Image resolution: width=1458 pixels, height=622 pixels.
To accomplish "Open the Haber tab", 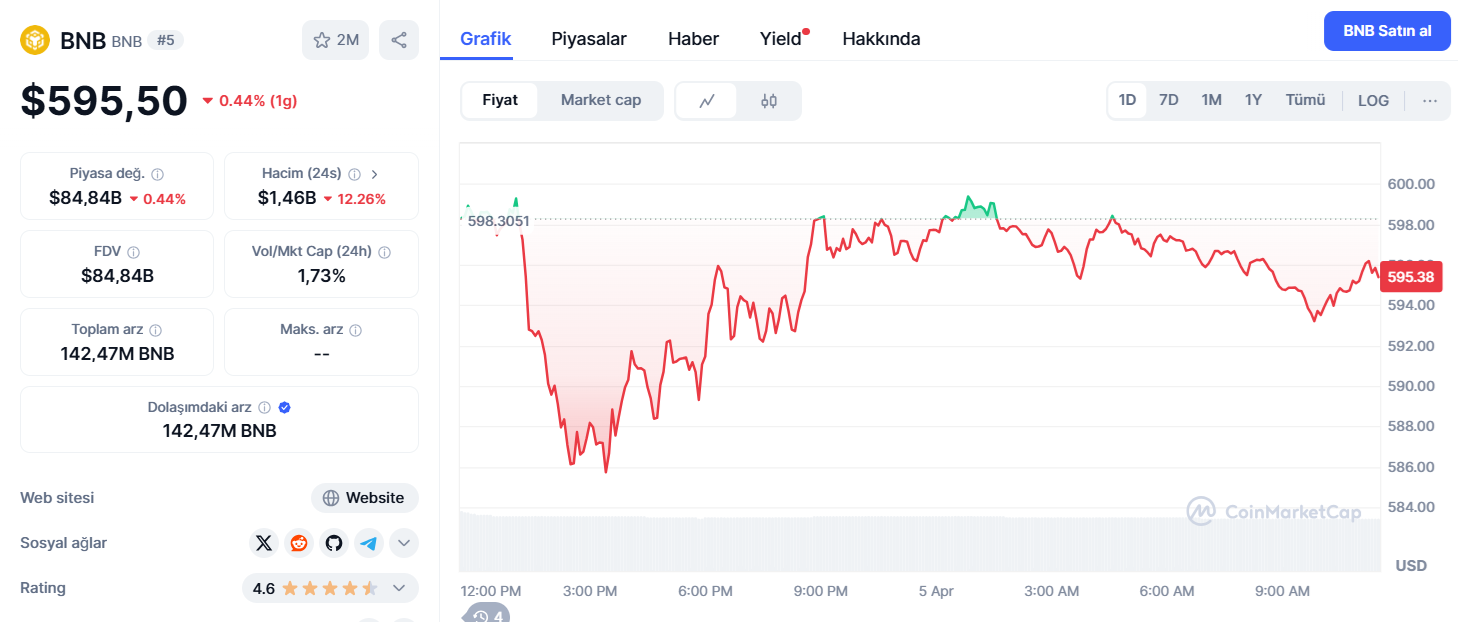I will (693, 39).
